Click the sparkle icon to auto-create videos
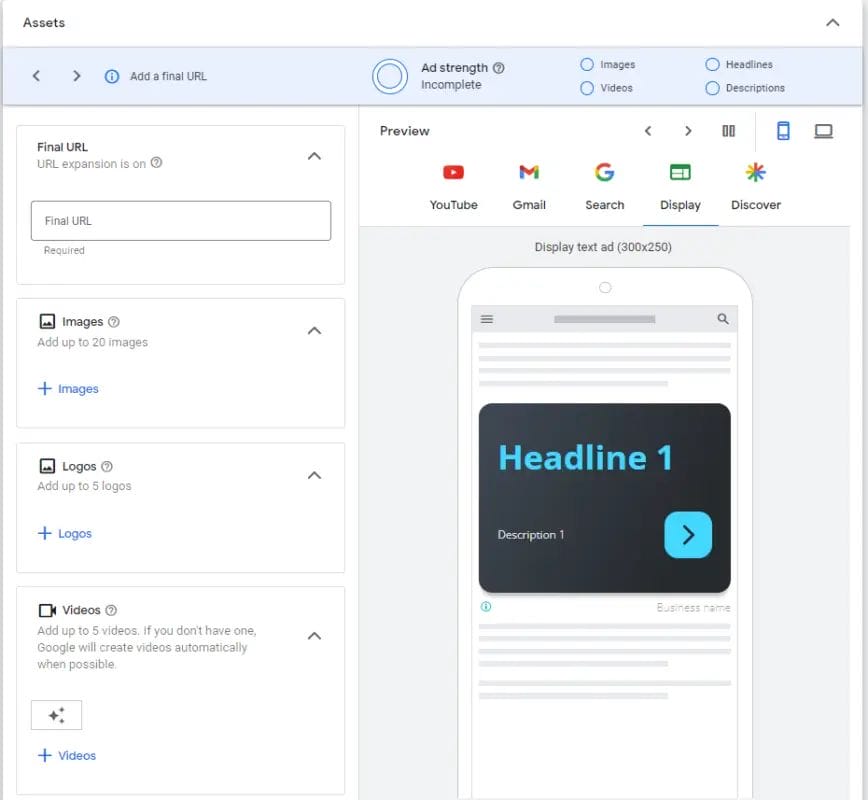Viewport: 868px width, 800px height. [56, 714]
